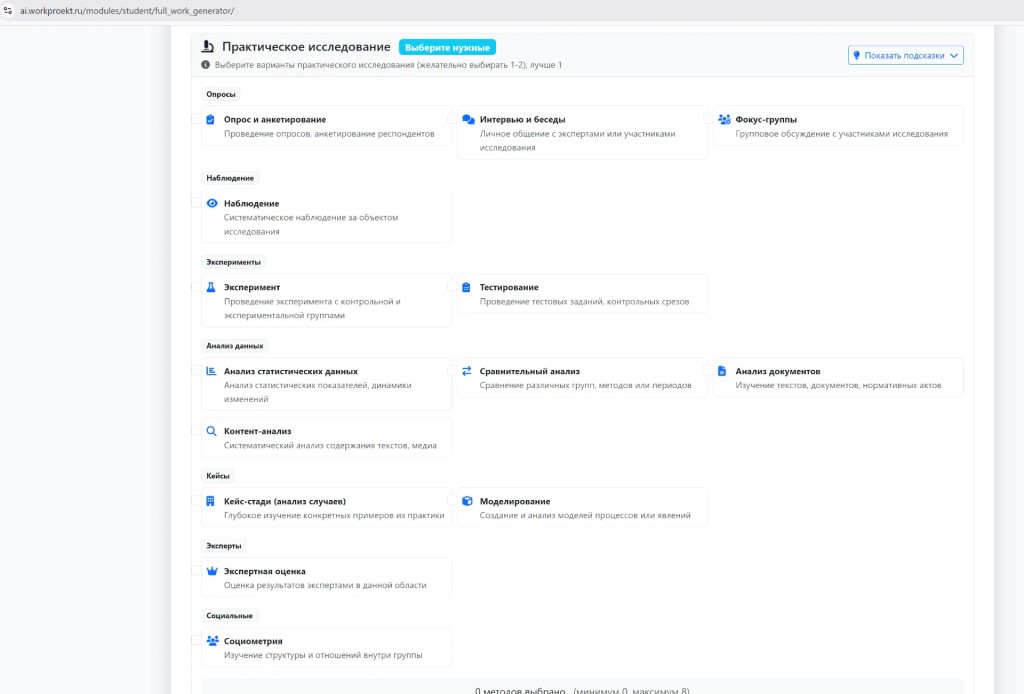Open site info icon in the address bar
The image size is (1024, 694).
coord(8,10)
